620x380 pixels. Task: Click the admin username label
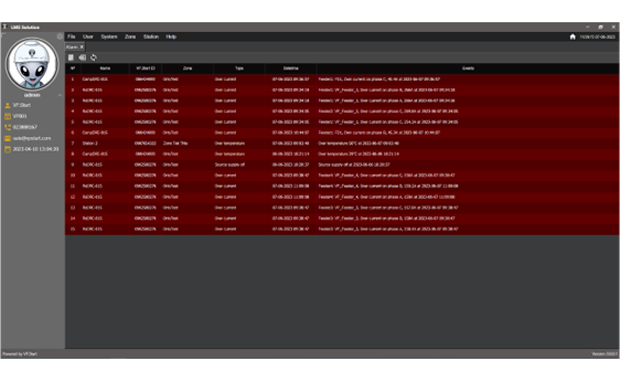(x=32, y=95)
